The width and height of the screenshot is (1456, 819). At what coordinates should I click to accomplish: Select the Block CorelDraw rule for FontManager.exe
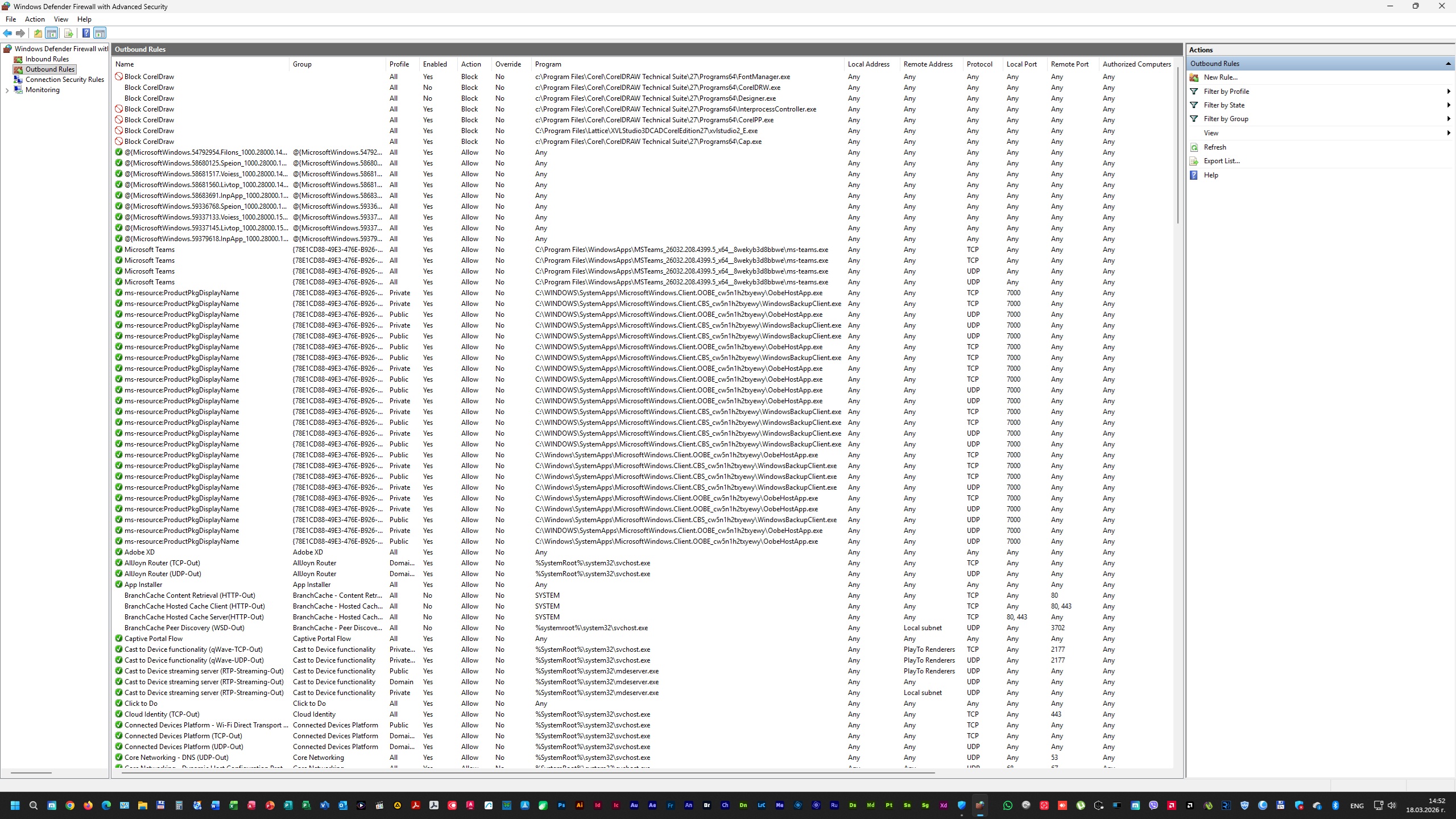(643, 77)
